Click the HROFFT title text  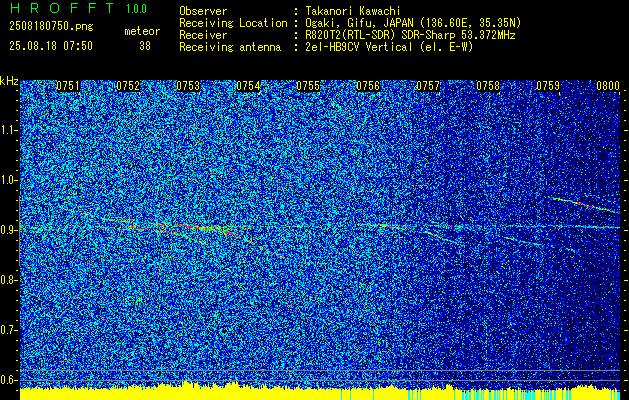62,8
